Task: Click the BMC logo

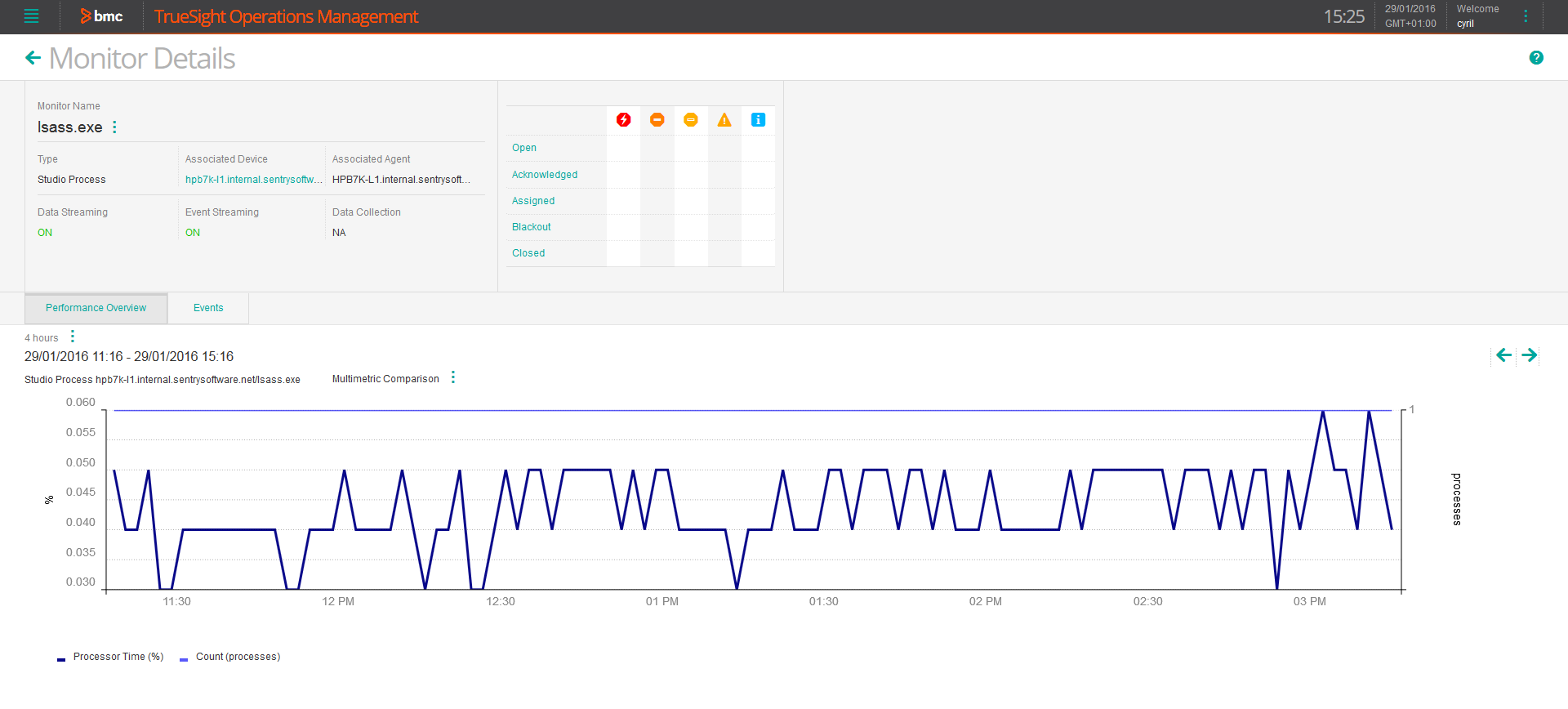Action: (102, 16)
